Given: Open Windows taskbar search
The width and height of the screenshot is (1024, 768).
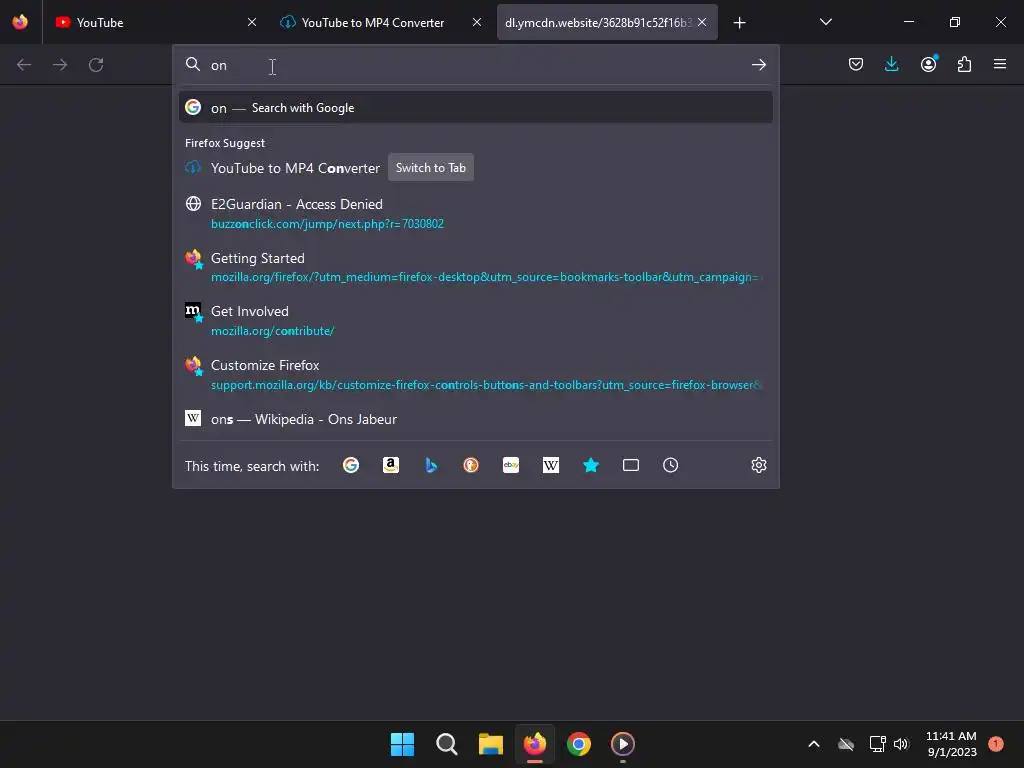Looking at the screenshot, I should click(447, 744).
